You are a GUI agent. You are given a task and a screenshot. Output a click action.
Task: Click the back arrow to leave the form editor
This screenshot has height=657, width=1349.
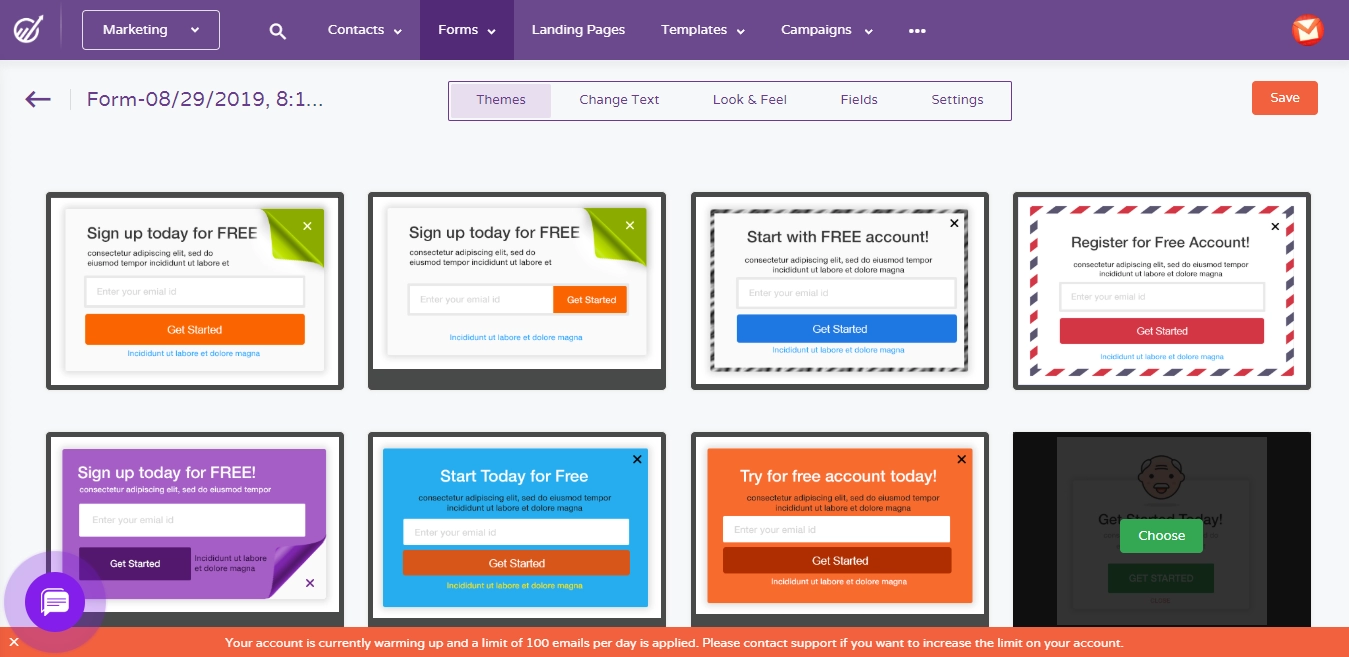tap(37, 99)
